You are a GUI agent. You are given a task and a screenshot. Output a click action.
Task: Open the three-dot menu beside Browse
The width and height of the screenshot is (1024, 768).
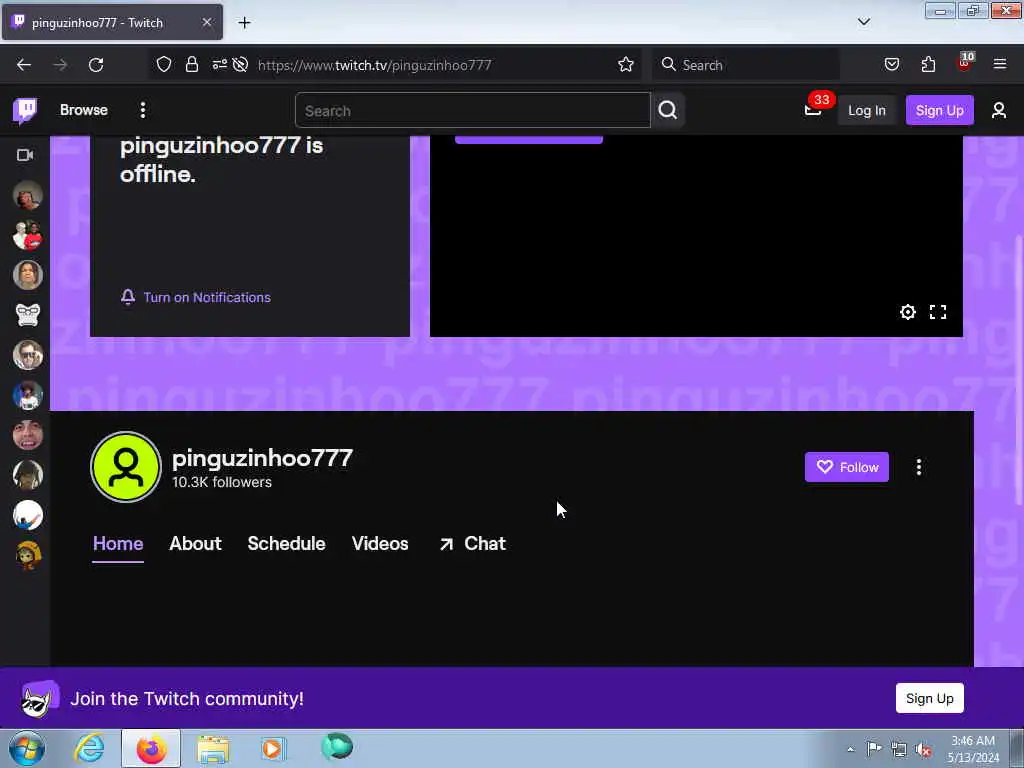[142, 110]
